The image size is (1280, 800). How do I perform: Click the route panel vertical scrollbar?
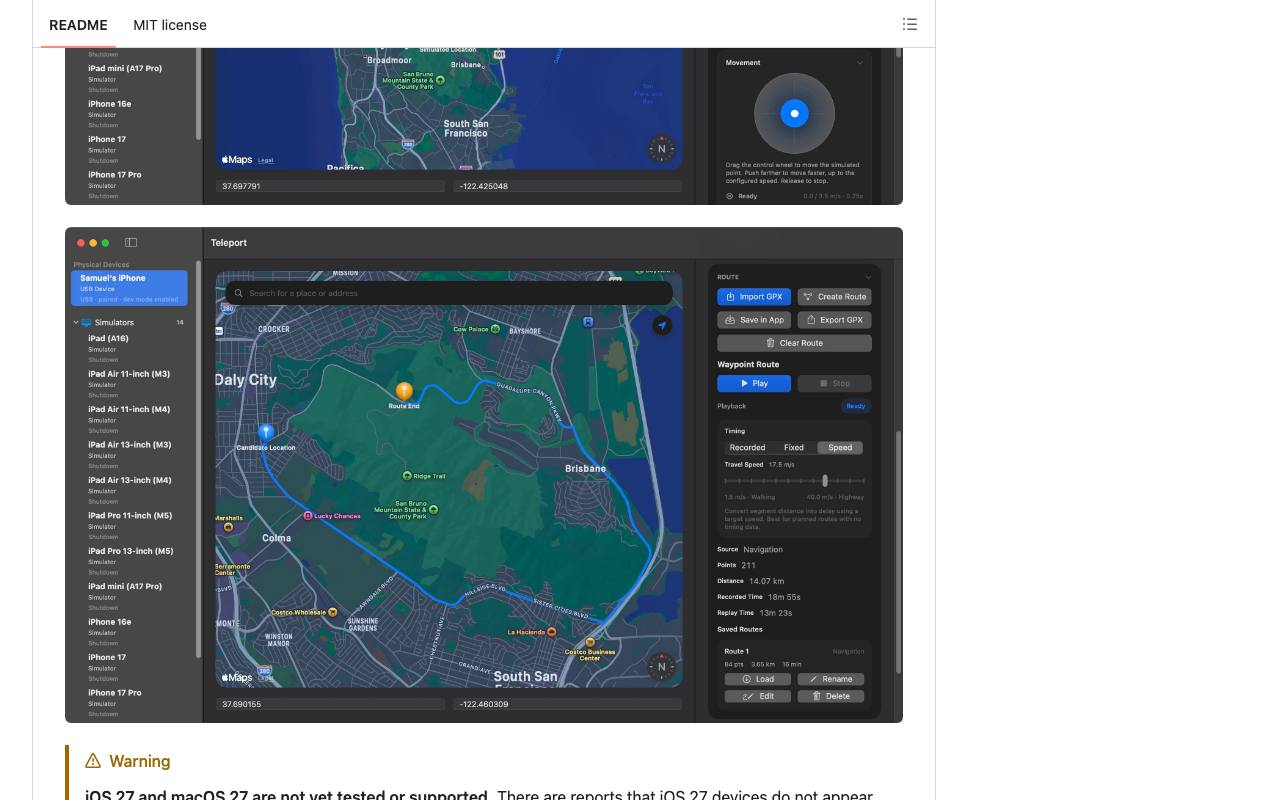(x=898, y=552)
